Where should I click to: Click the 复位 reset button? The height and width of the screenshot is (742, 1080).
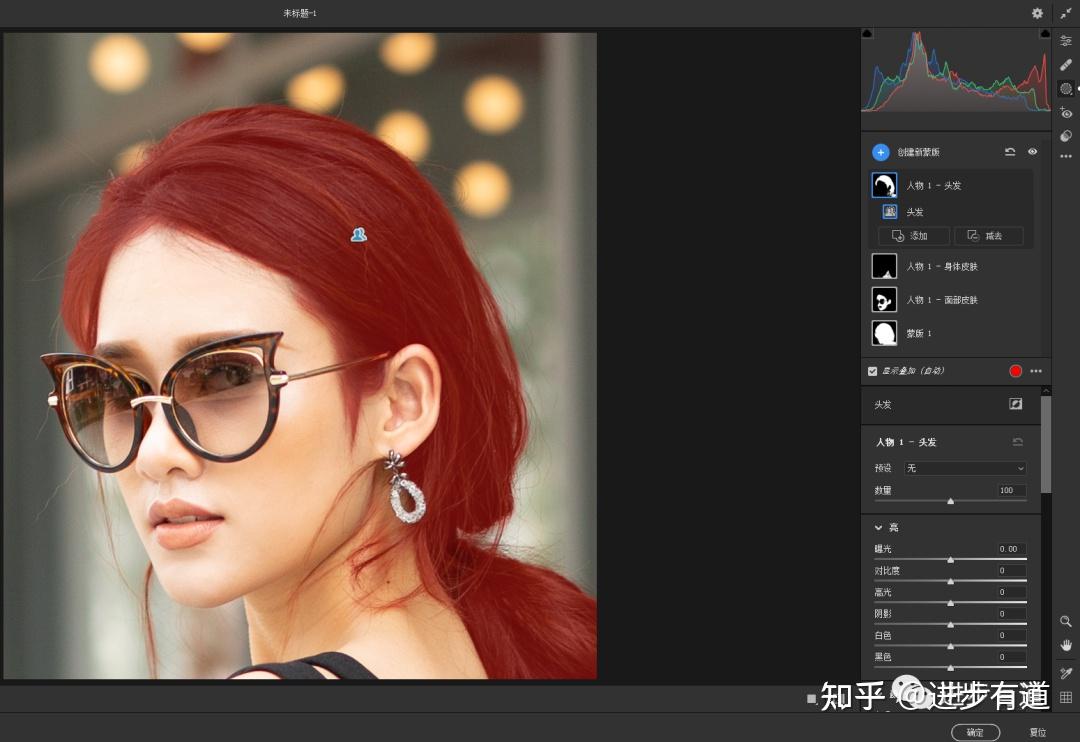point(1037,732)
